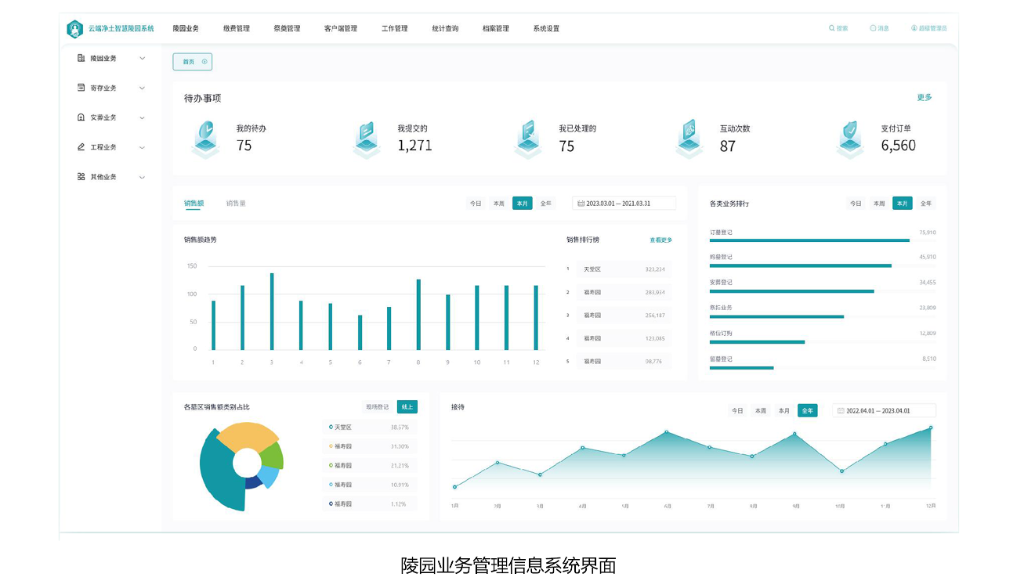Toggle 现场登记 in the pie chart panel
1024x588 pixels.
coord(377,407)
